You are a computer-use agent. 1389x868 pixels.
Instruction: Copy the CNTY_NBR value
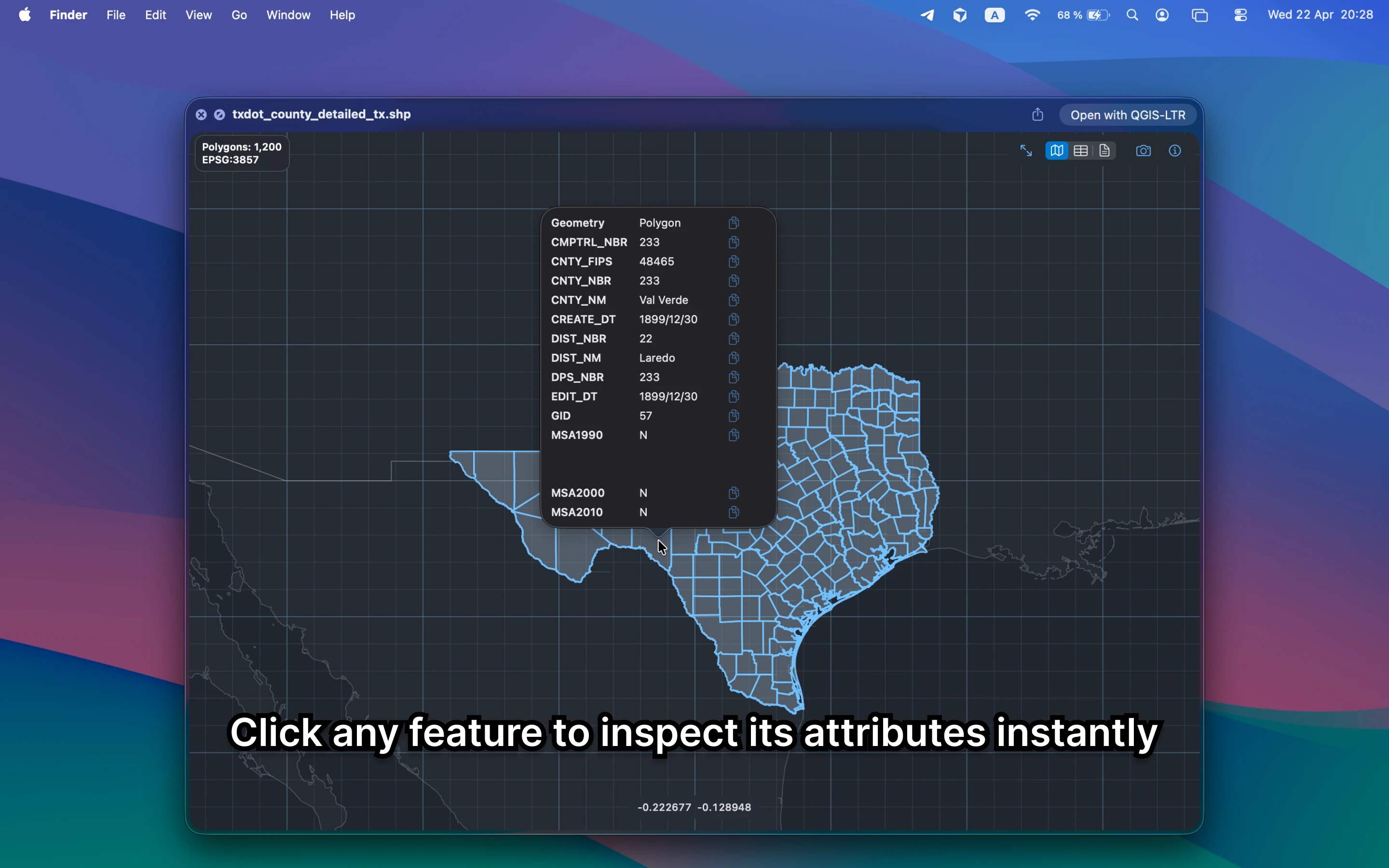point(734,281)
